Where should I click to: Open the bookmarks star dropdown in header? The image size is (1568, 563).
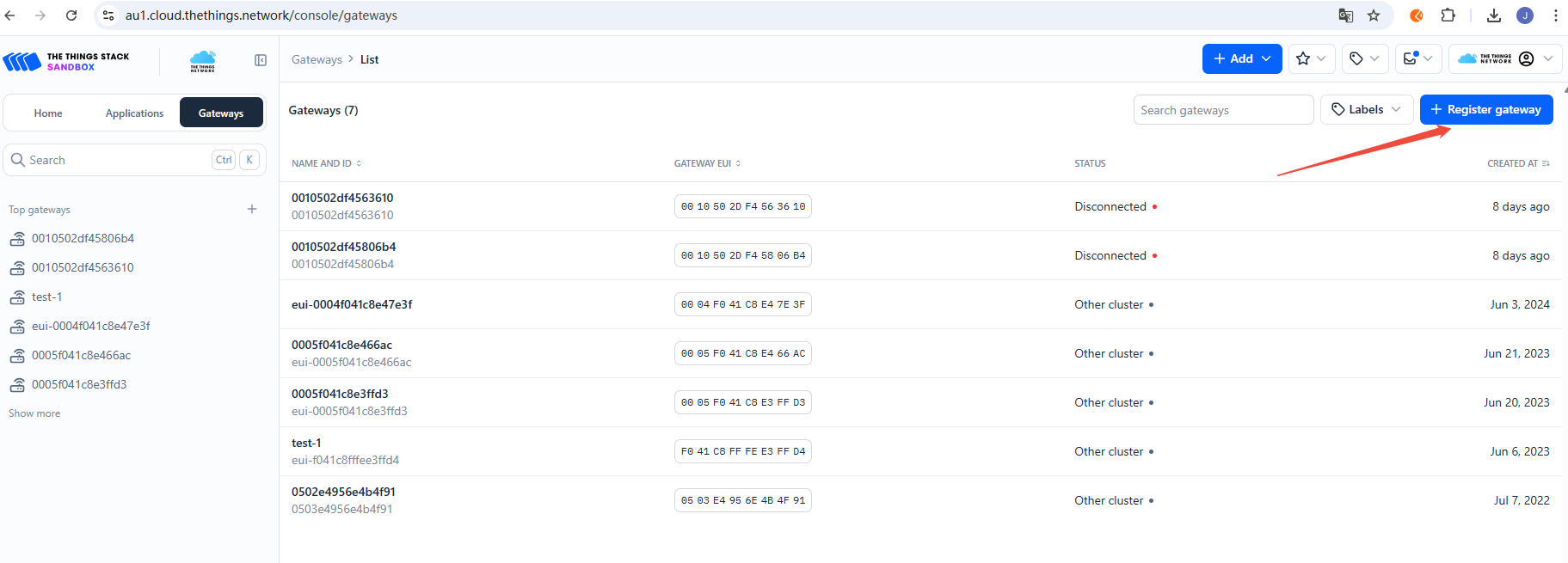tap(1311, 58)
